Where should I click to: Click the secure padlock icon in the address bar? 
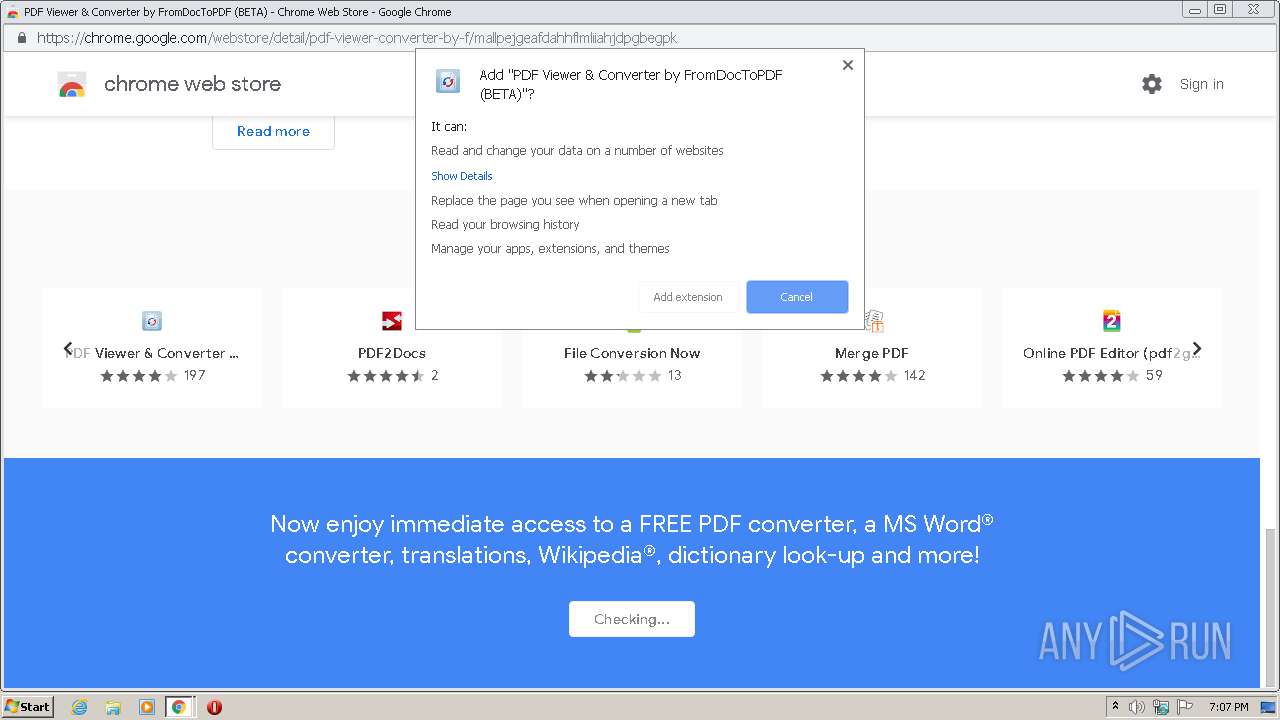[x=21, y=38]
